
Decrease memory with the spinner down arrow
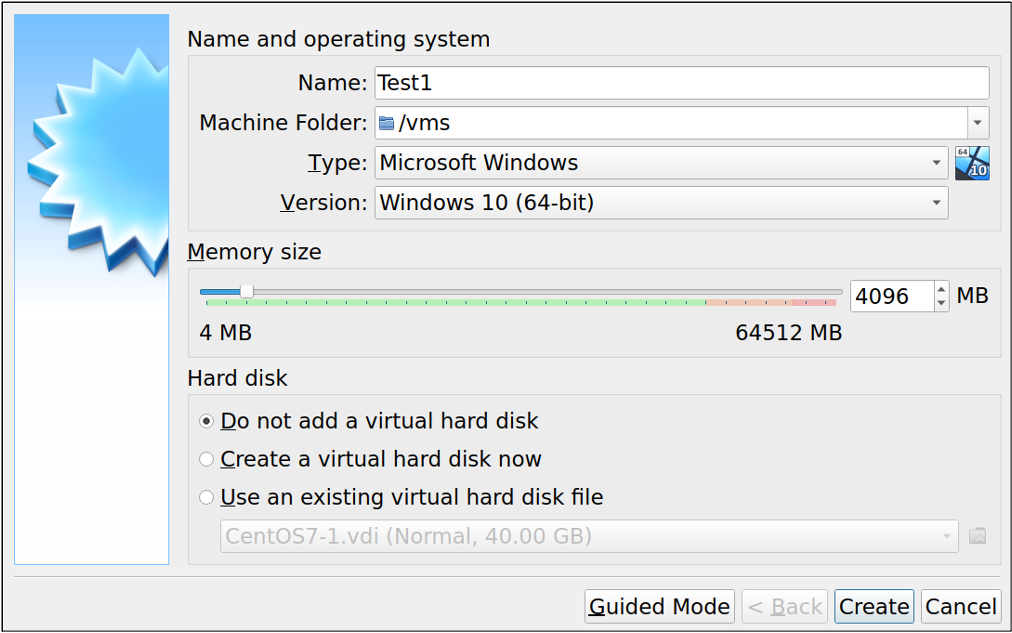941,302
